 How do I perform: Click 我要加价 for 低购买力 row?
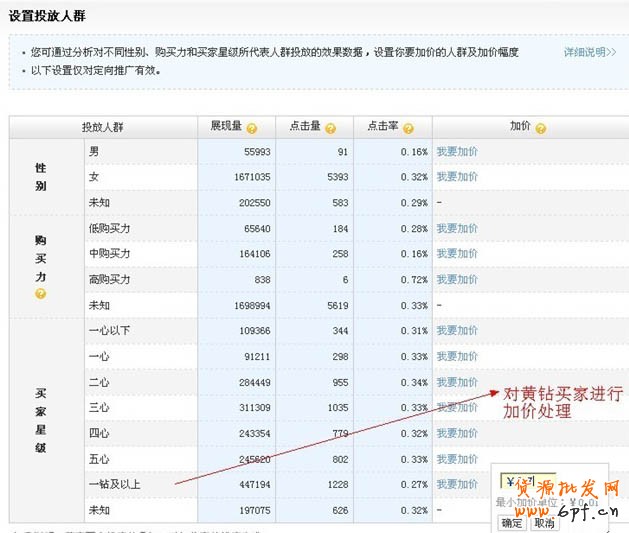[457, 229]
